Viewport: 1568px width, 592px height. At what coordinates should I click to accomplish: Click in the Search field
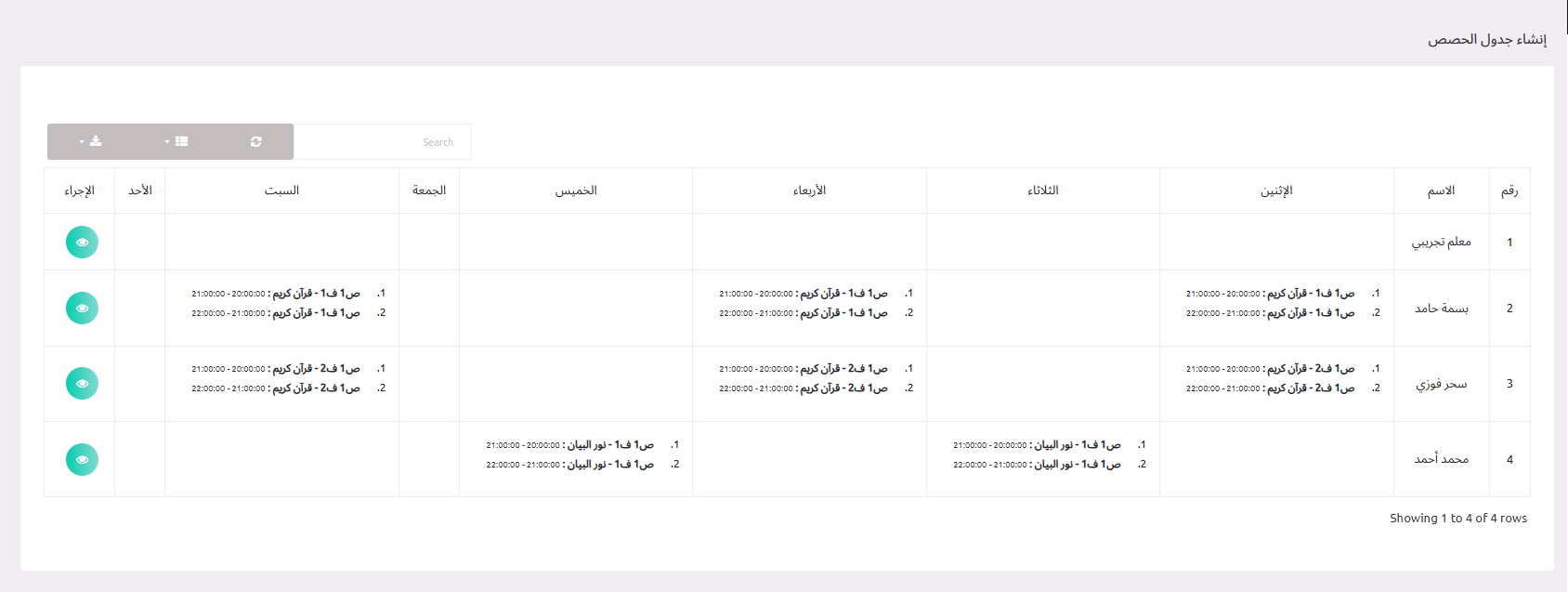coord(383,142)
